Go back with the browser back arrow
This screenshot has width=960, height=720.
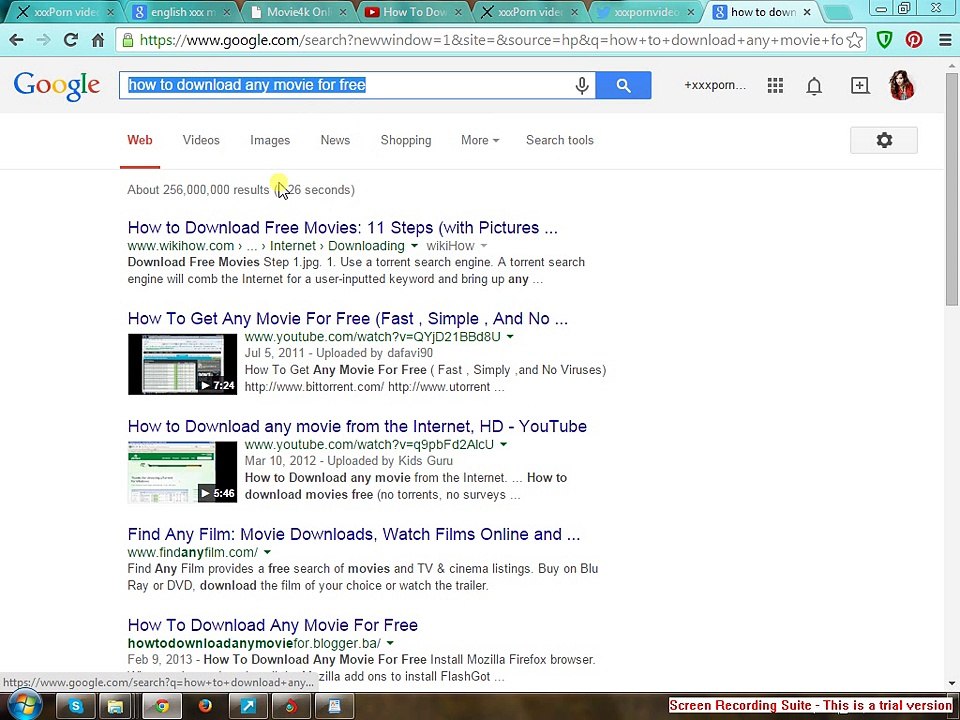click(17, 40)
